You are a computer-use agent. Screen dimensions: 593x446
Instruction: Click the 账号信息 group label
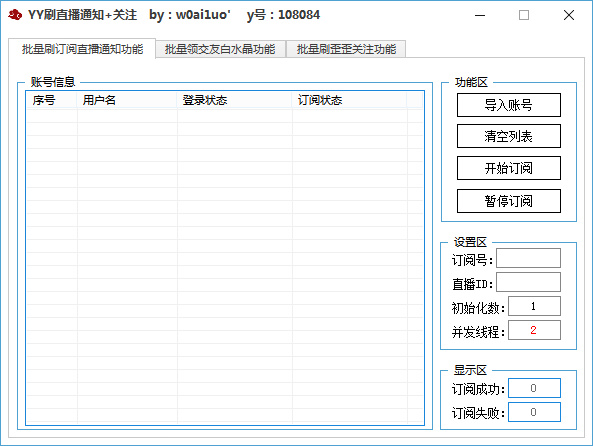(53, 82)
